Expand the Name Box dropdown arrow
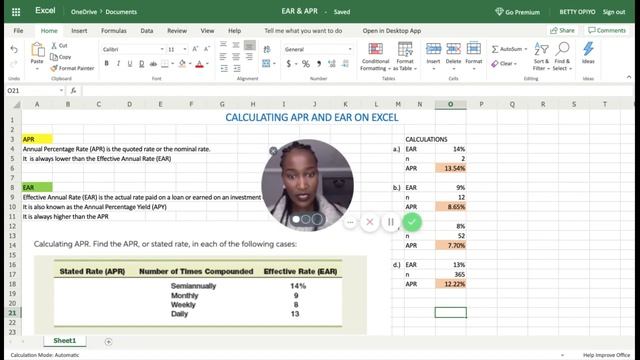 click(61, 91)
